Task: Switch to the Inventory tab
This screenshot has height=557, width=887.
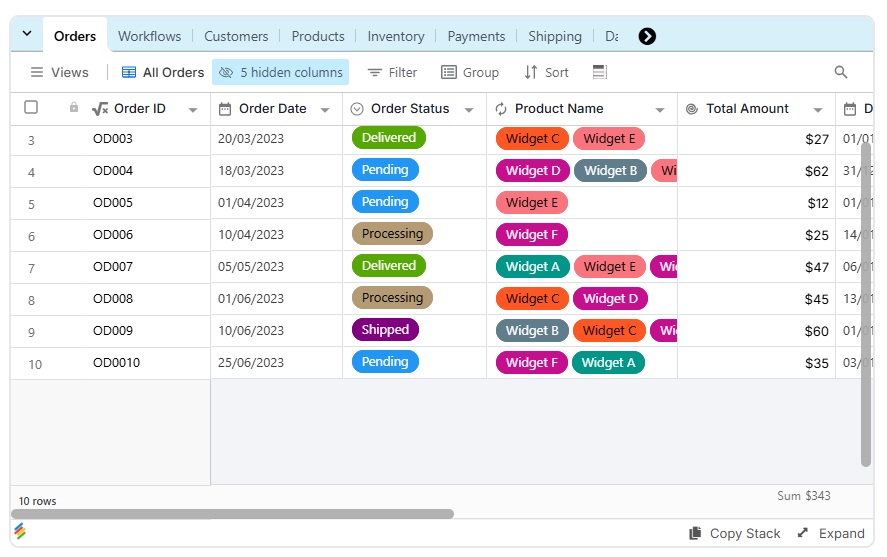Action: pos(396,36)
